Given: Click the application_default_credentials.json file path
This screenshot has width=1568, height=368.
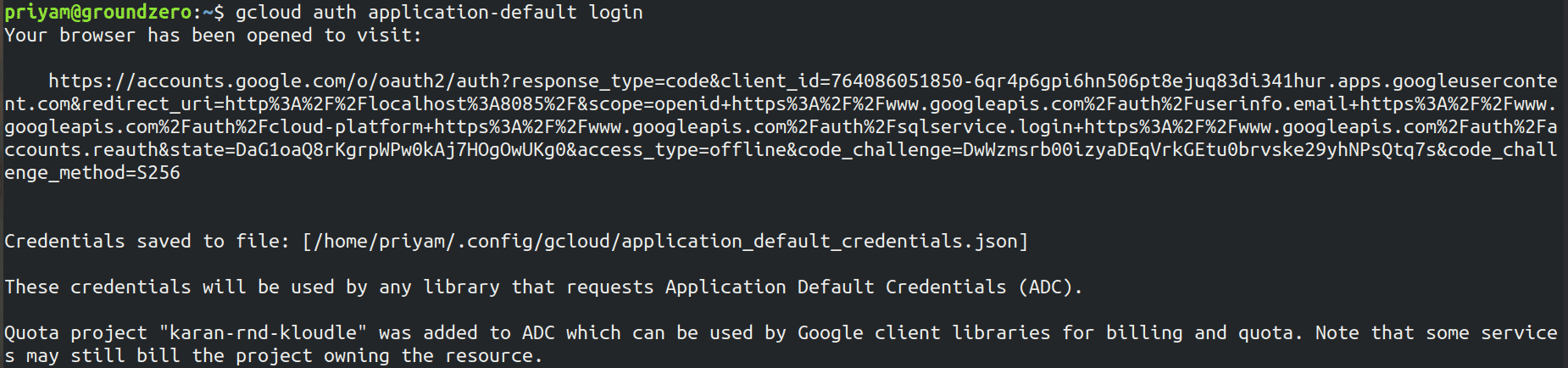Looking at the screenshot, I should coord(665,242).
